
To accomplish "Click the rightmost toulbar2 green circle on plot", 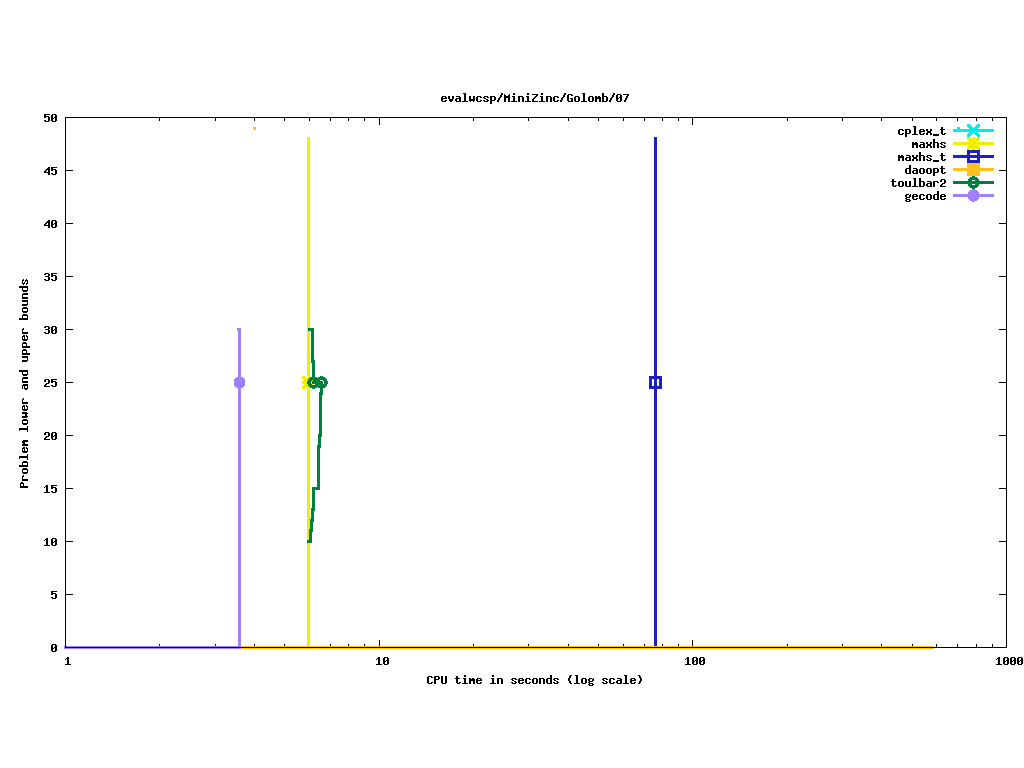I will coord(321,382).
